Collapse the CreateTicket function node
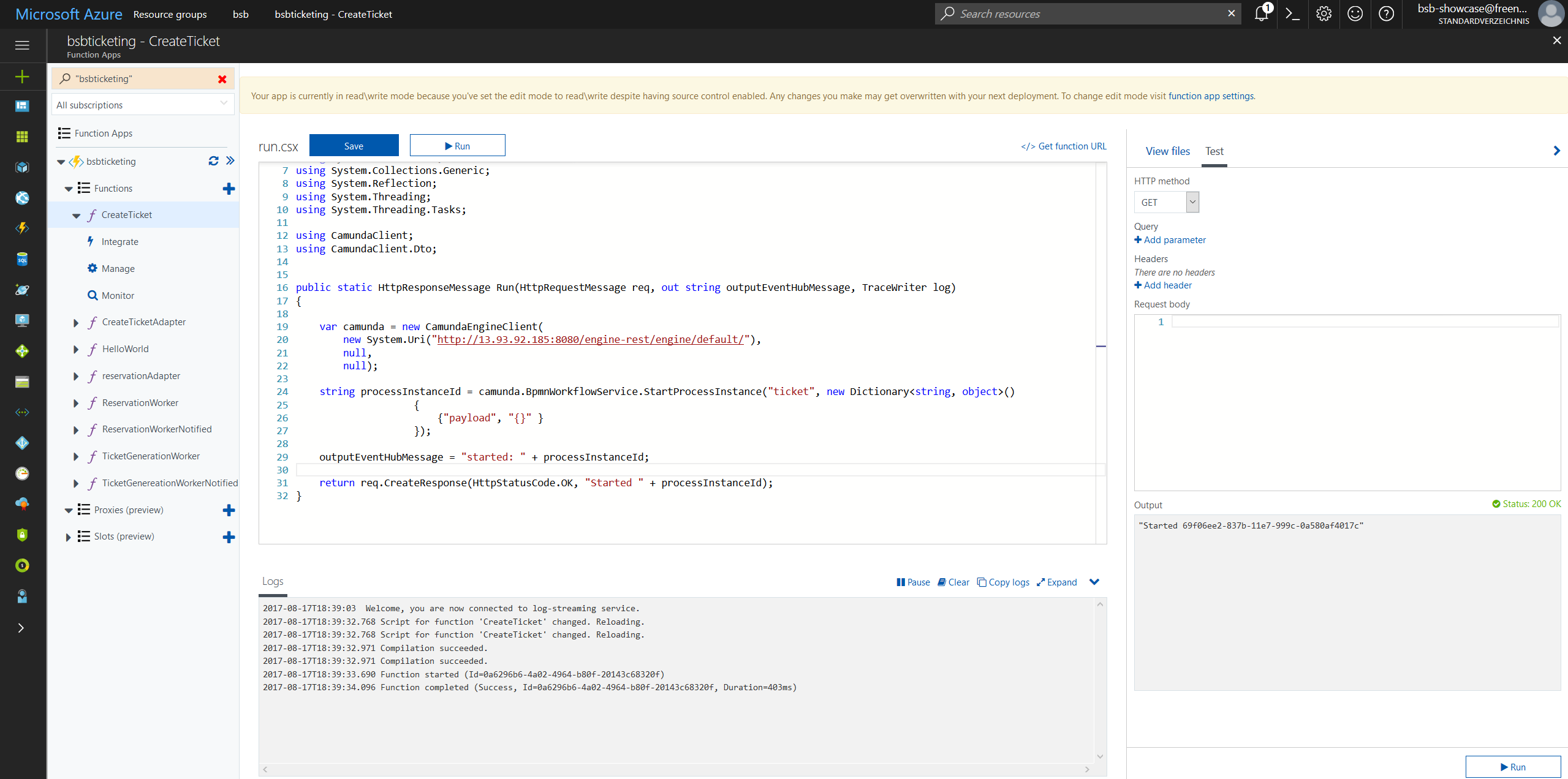The image size is (1568, 779). click(77, 216)
